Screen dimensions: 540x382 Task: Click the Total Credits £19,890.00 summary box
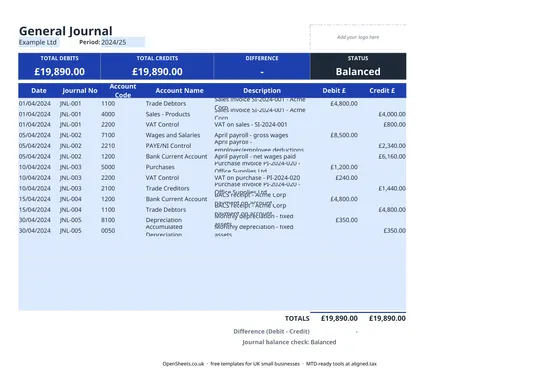(x=157, y=66)
